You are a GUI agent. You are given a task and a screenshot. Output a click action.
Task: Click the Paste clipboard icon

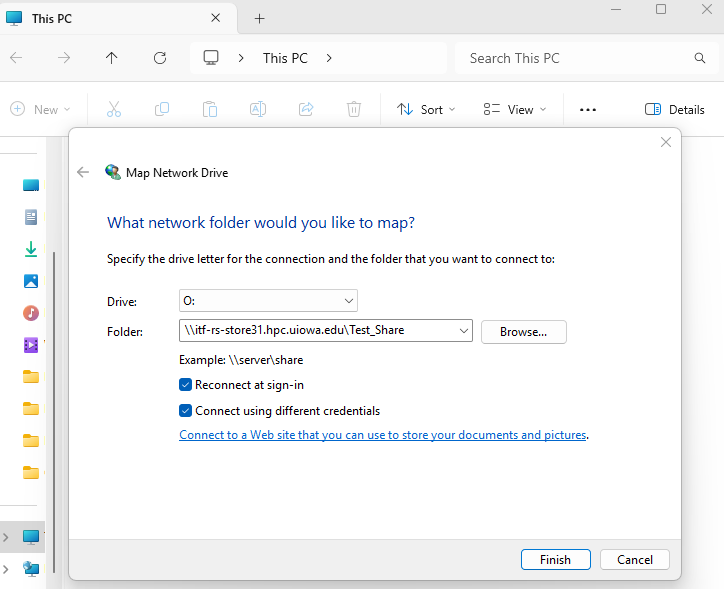[x=210, y=110]
